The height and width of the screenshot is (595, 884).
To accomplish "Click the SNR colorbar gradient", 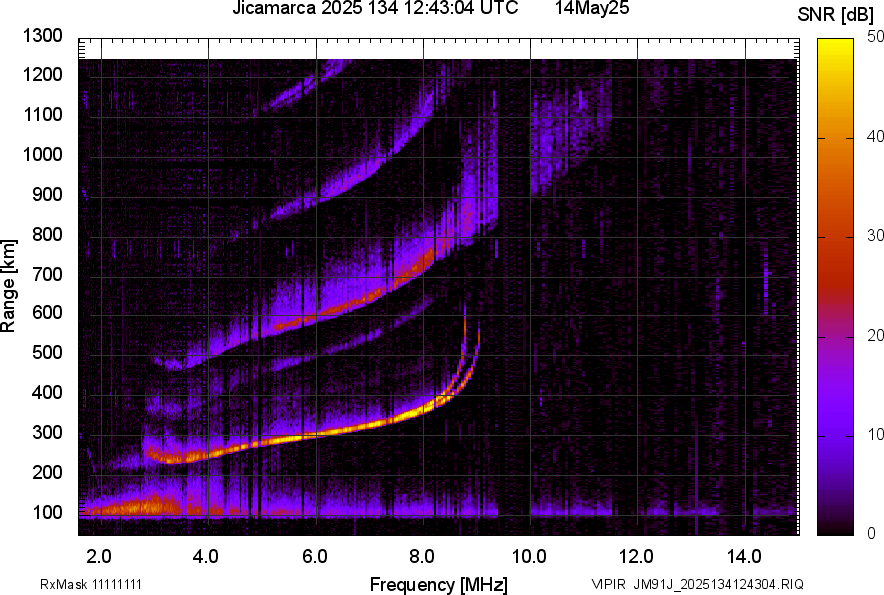I will (836, 287).
